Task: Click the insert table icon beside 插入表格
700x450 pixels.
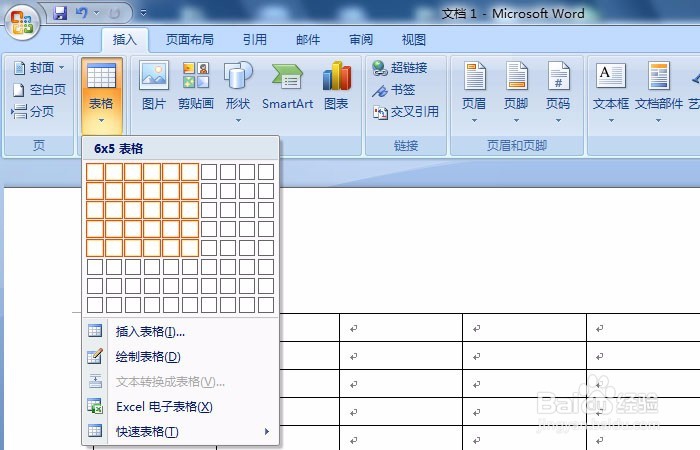Action: (x=95, y=331)
